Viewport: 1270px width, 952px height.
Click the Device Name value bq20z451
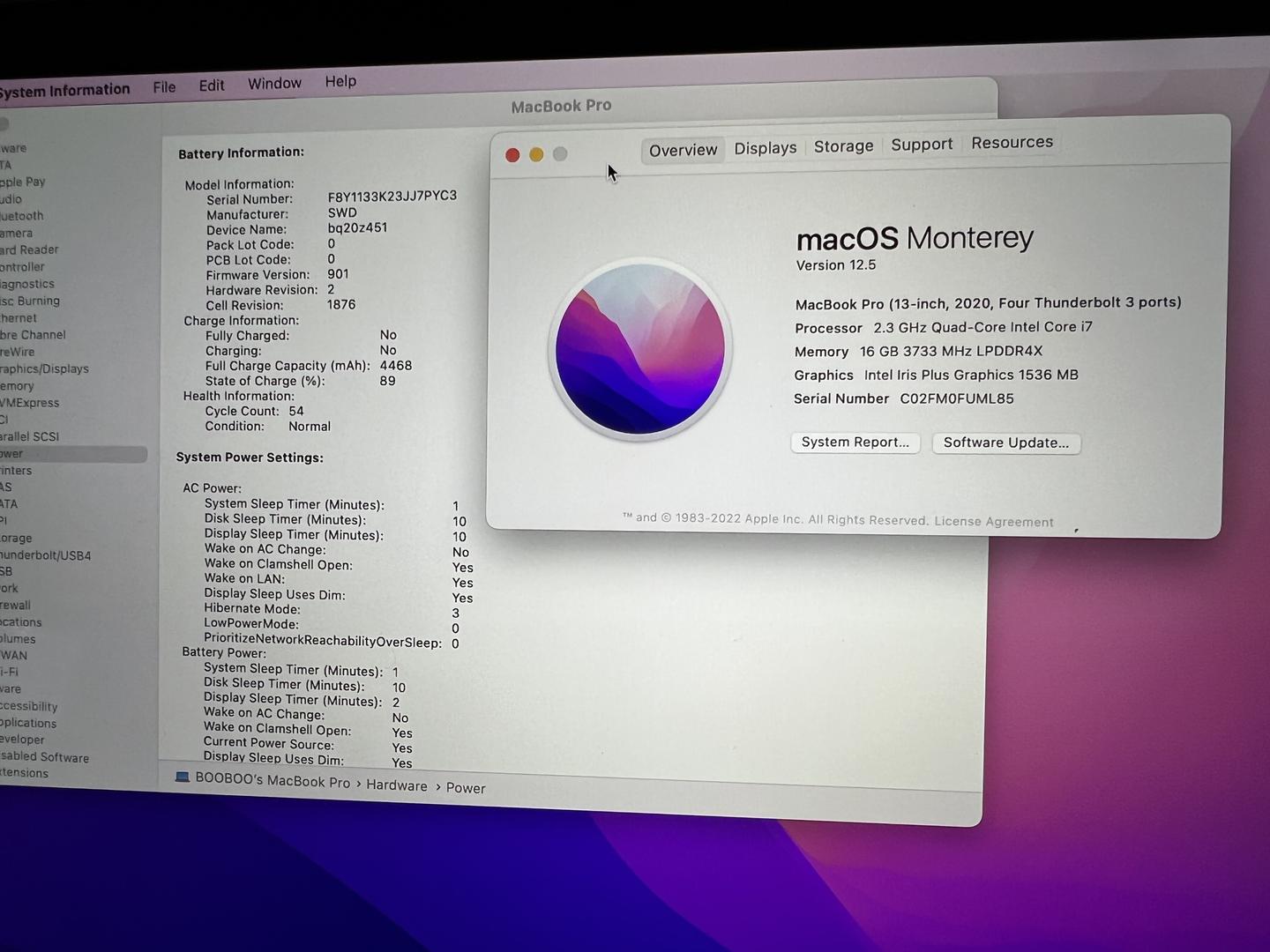point(357,228)
